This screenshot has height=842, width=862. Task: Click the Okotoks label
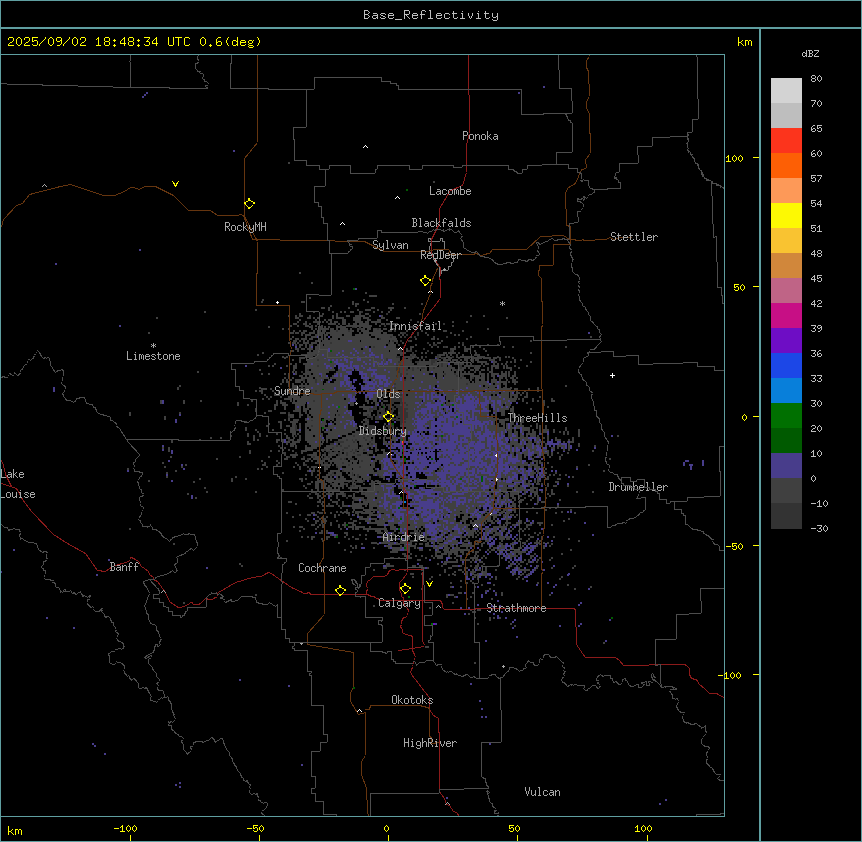(x=412, y=700)
